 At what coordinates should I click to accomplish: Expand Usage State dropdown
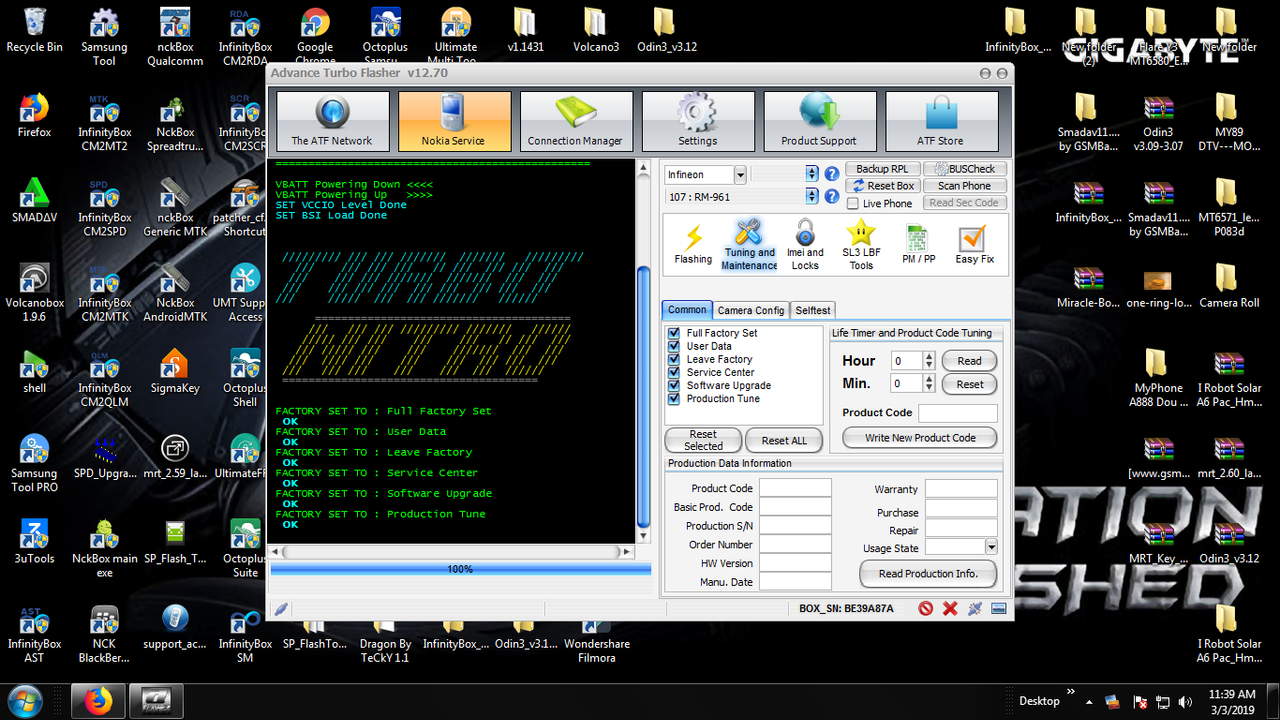tap(991, 547)
